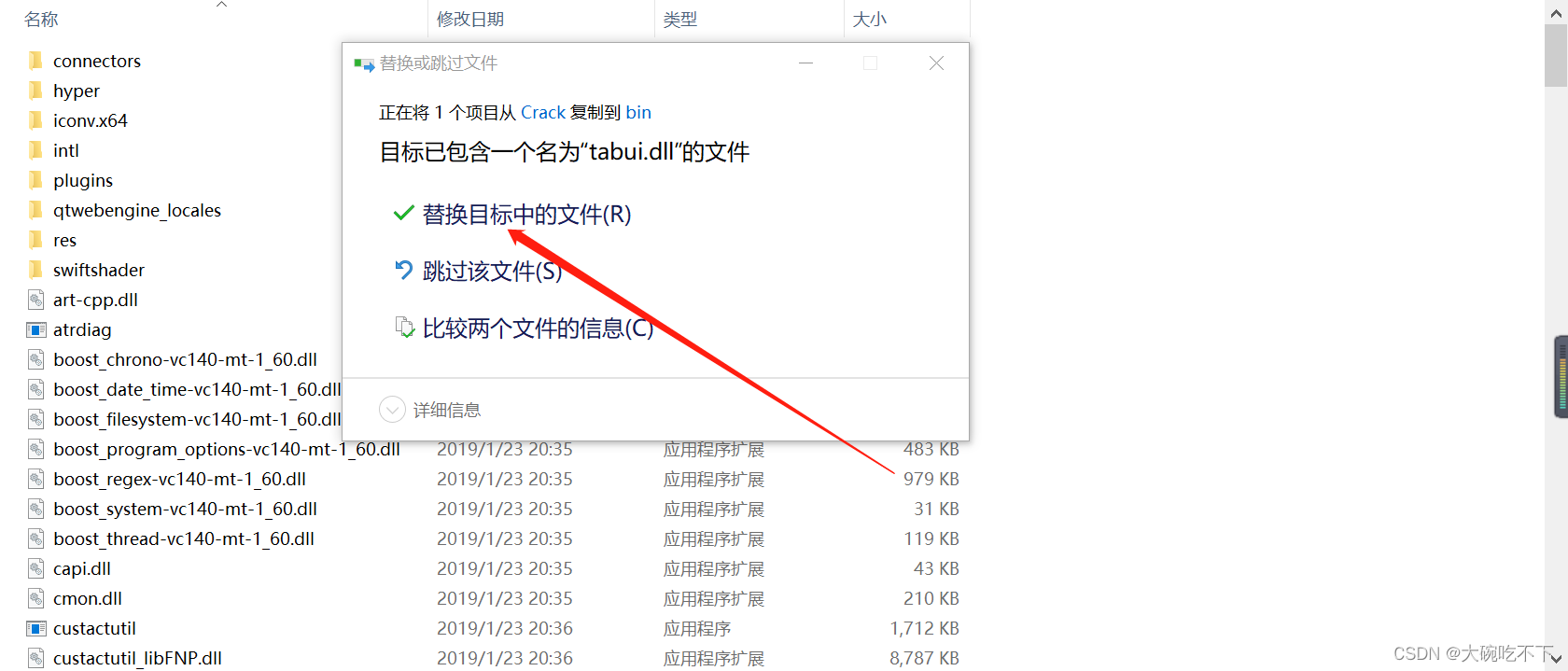Select boost_system-vc140-mt-1_60.dll file name
Image resolution: width=1568 pixels, height=671 pixels.
(x=185, y=509)
